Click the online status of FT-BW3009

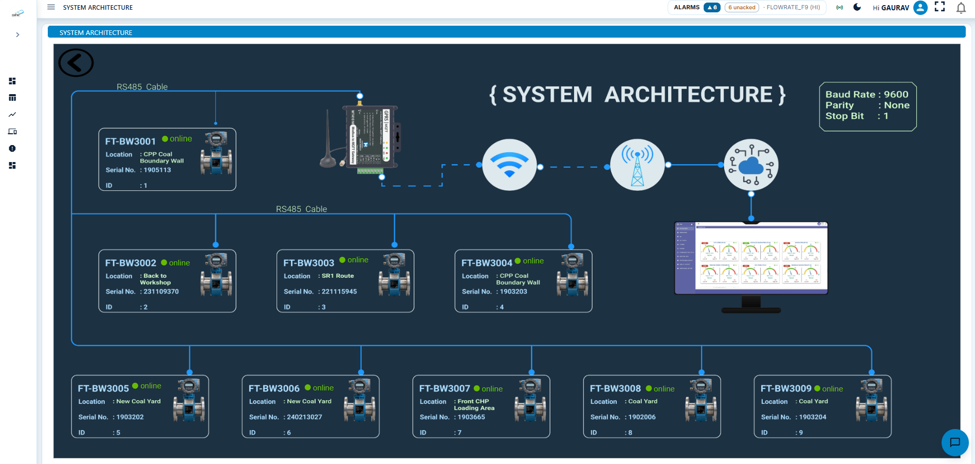(x=829, y=388)
